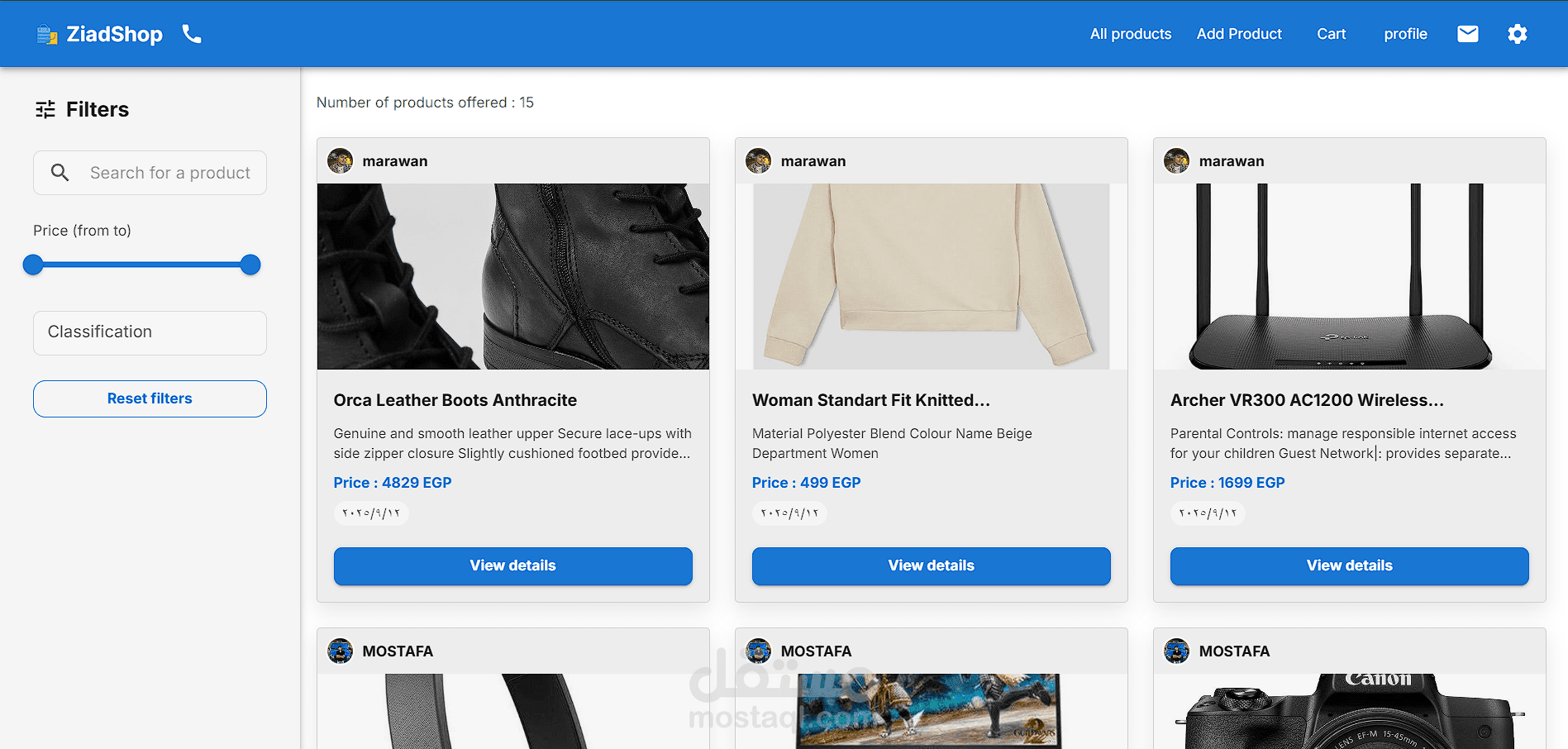The image size is (1568, 749).
Task: Open the All products page
Action: (x=1131, y=34)
